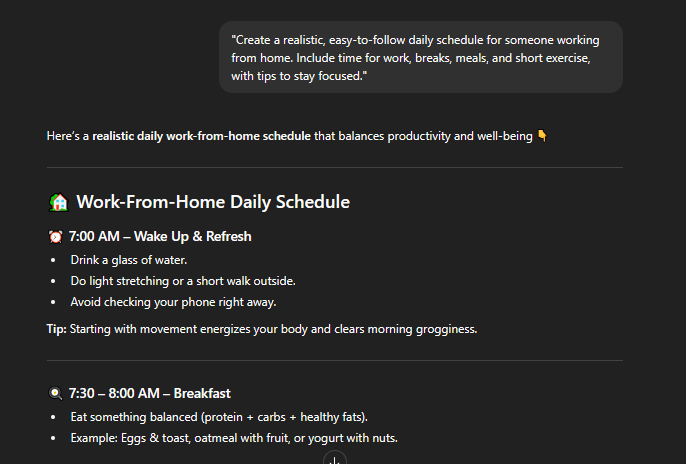The width and height of the screenshot is (686, 464).
Task: Click the 'Do light stretching' bullet line
Action: tap(183, 281)
